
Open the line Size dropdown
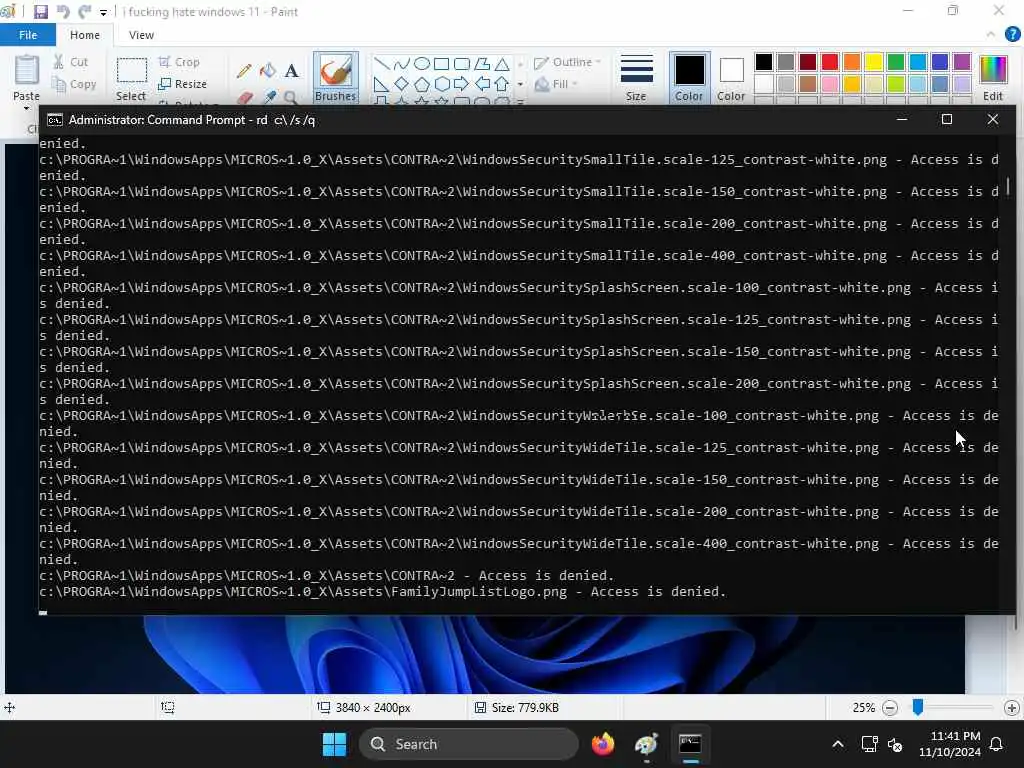pyautogui.click(x=636, y=78)
